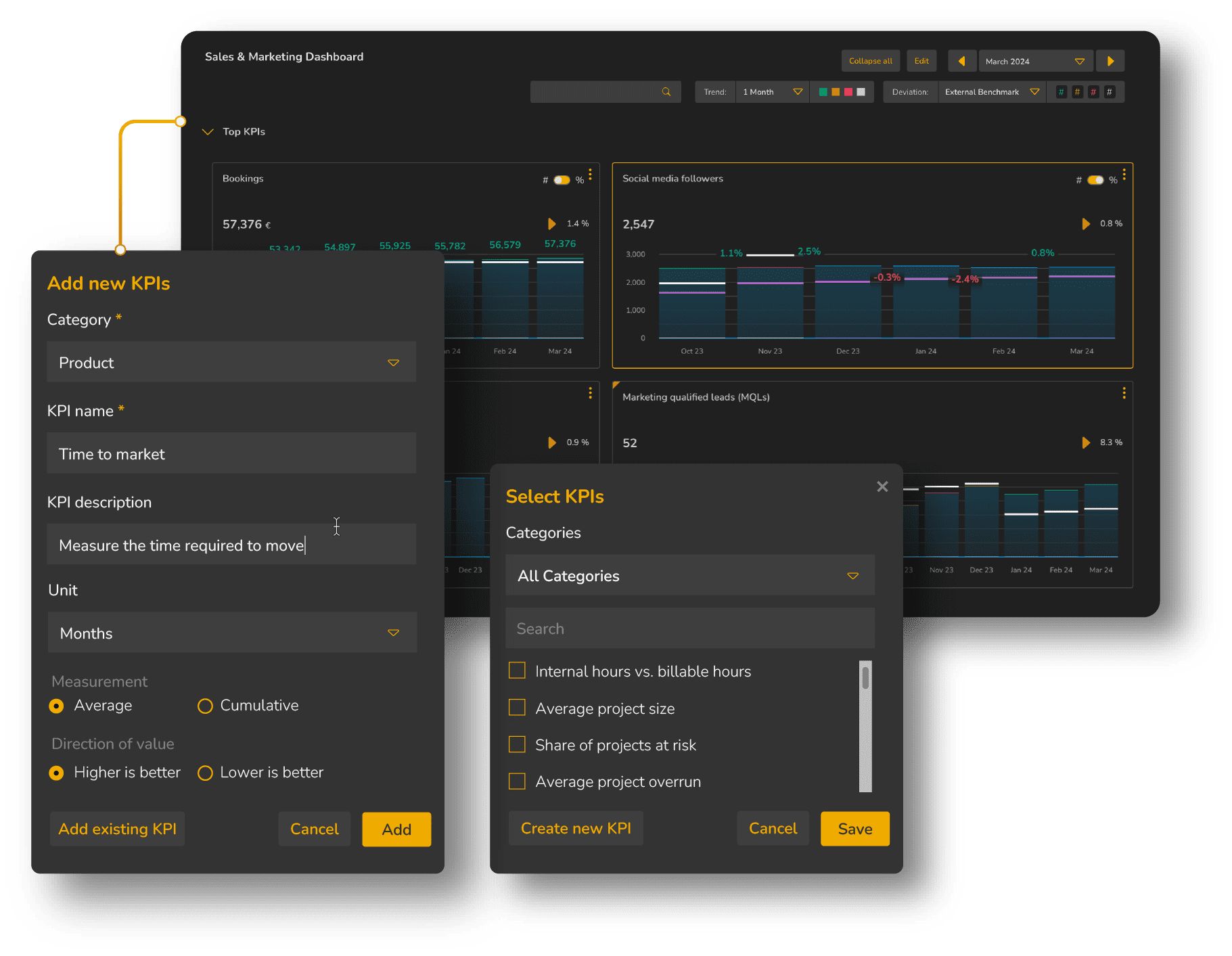Advance to the next month using the right arrow
The image size is (1232, 956).
click(x=1110, y=61)
